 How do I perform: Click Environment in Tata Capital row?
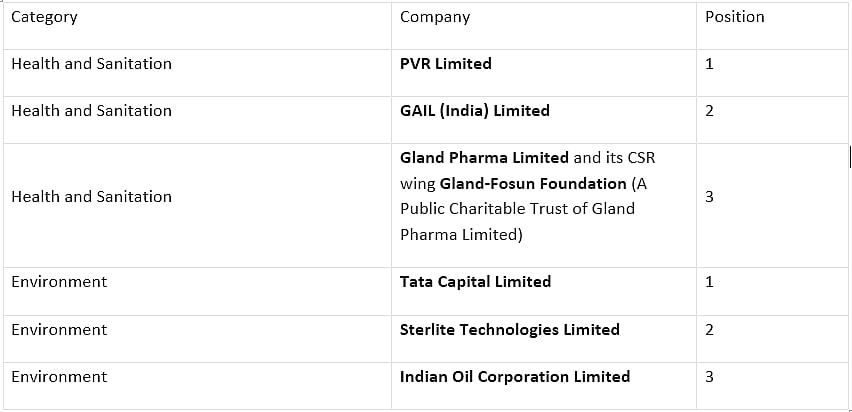[59, 282]
